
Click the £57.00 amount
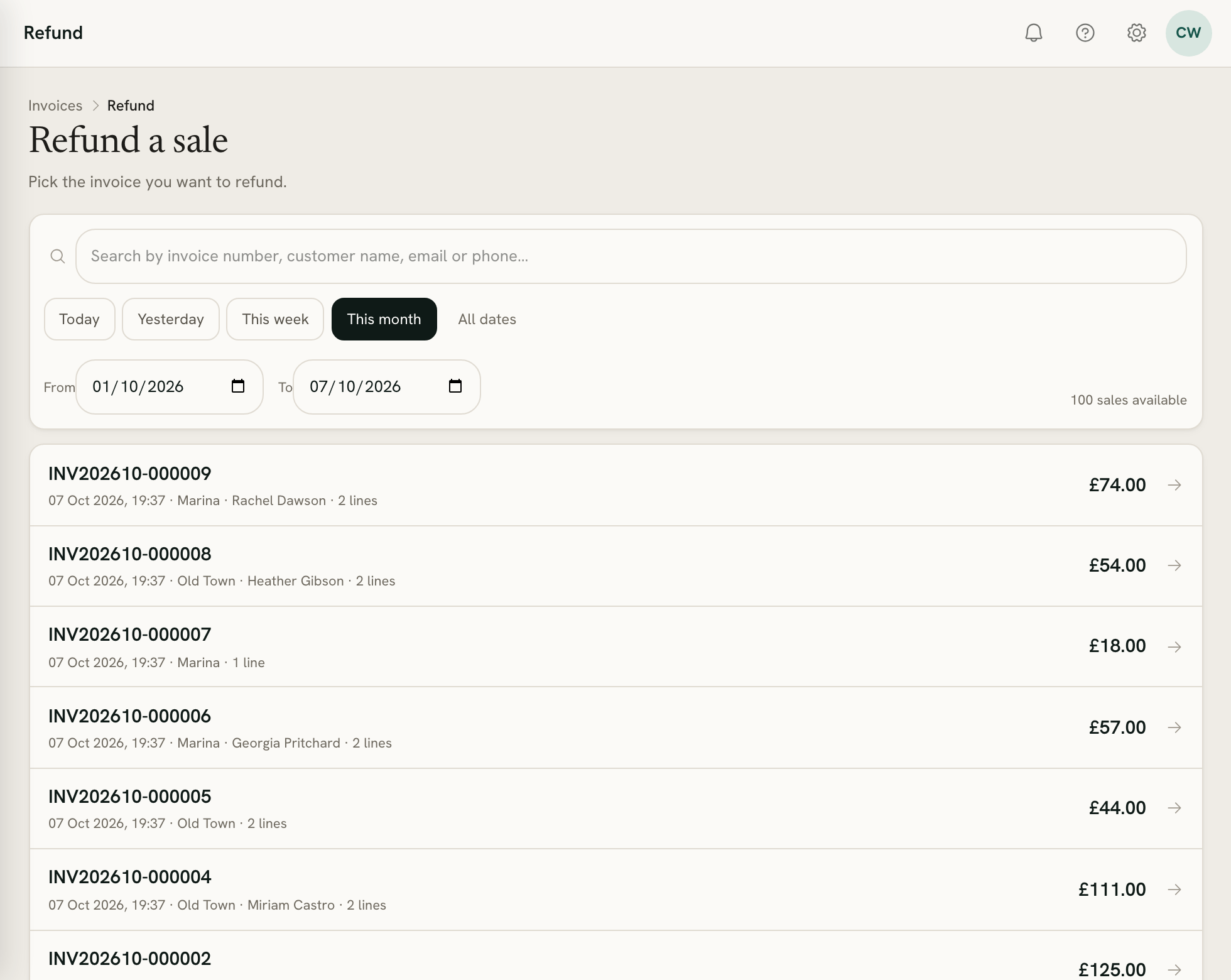[1117, 727]
